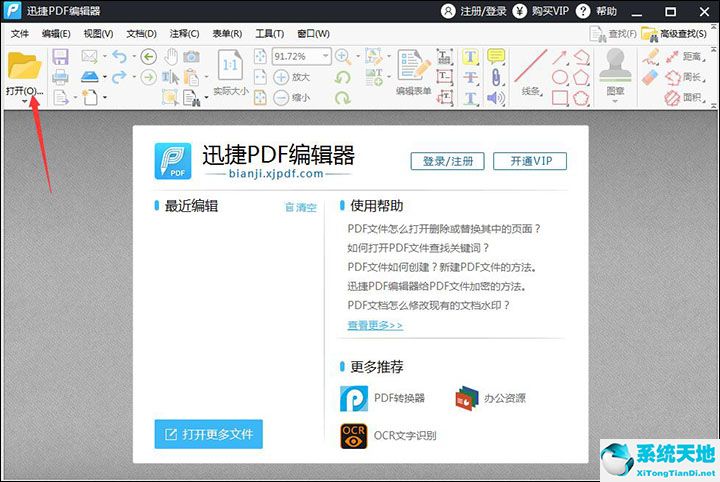Click 购买VIP in the title bar
720x482 pixels.
[x=540, y=11]
